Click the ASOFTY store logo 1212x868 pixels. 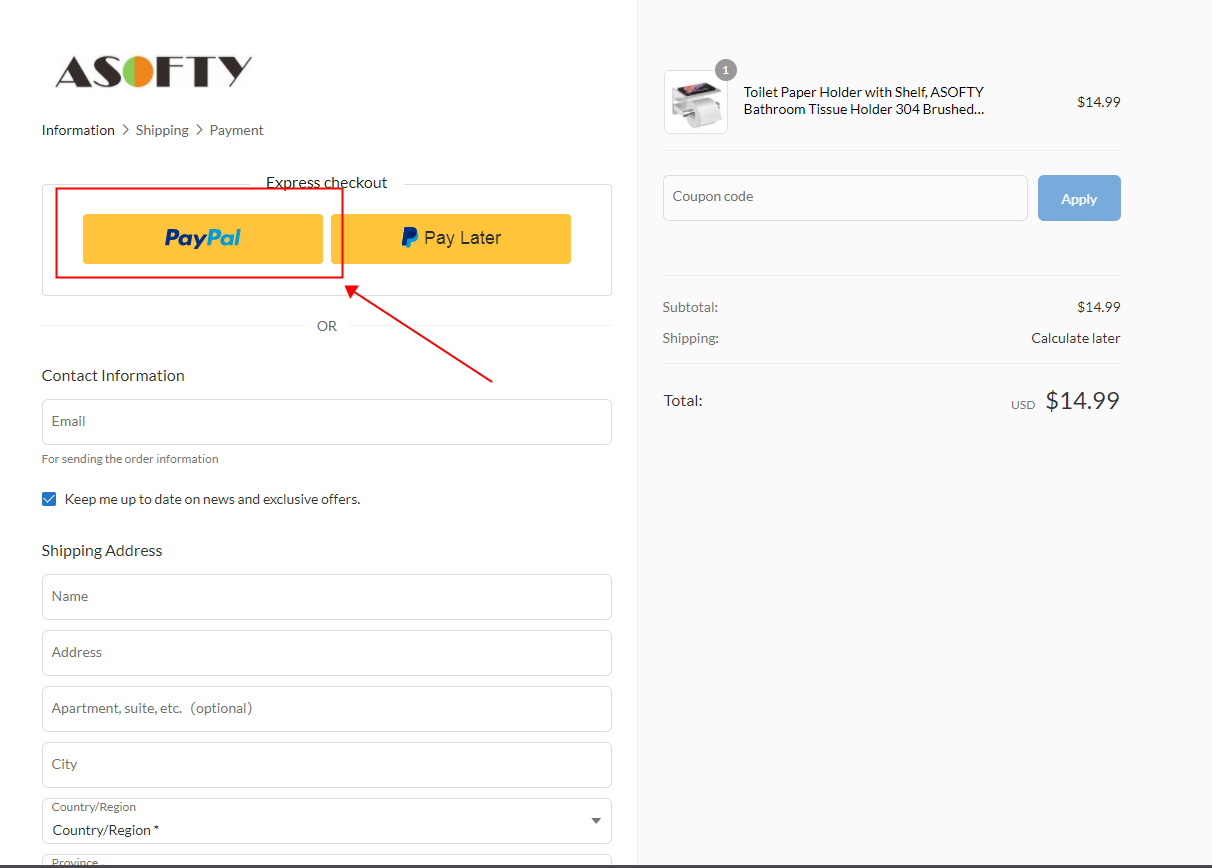pyautogui.click(x=153, y=71)
